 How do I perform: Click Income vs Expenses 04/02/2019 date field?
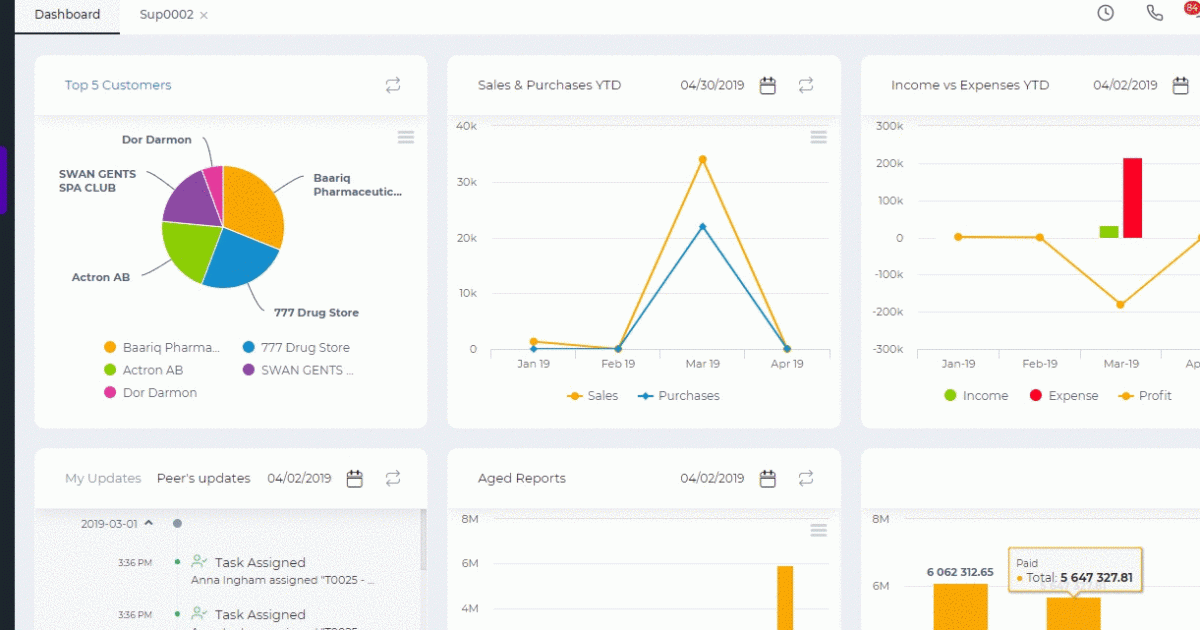click(1126, 86)
